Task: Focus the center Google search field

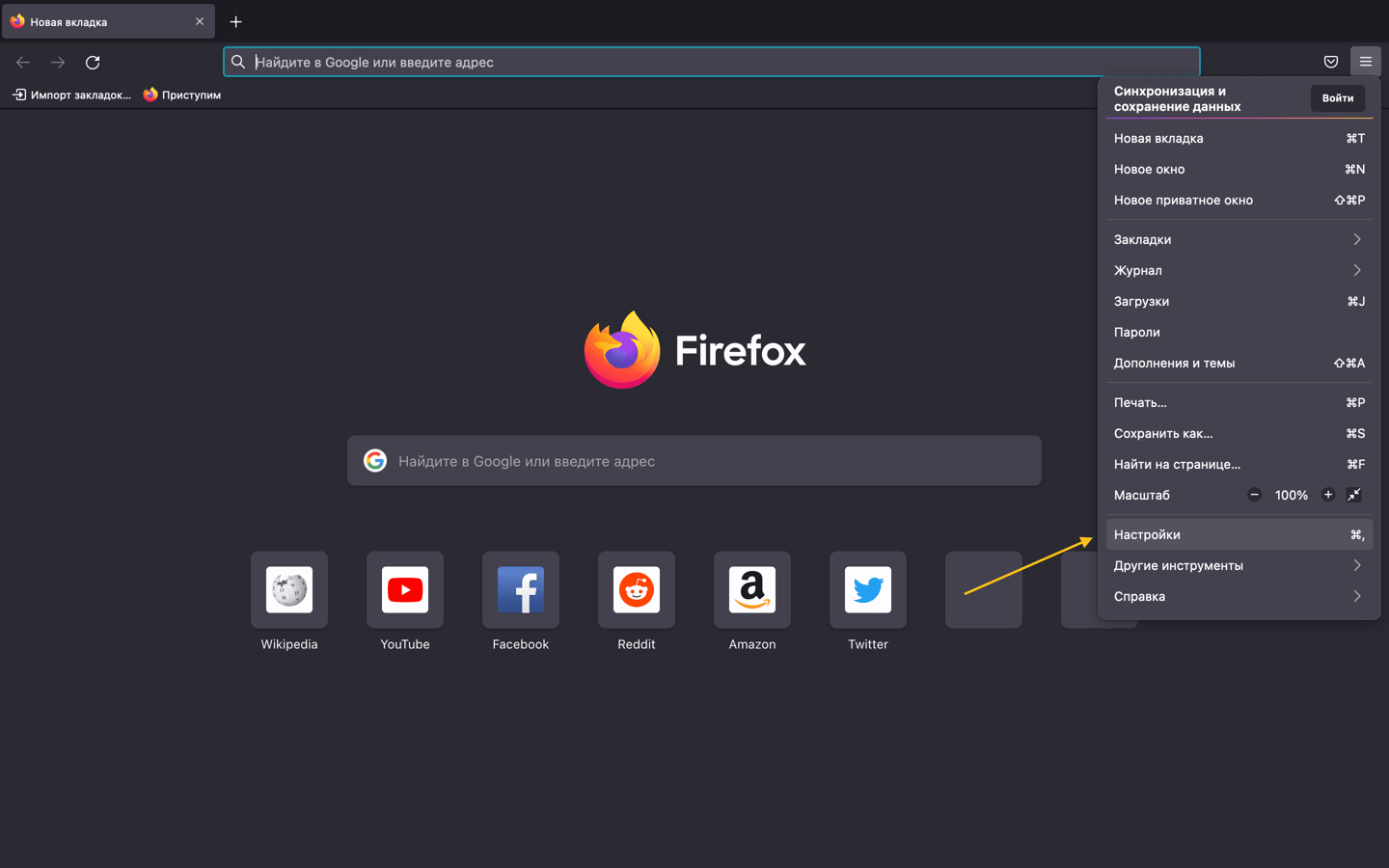Action: coord(694,461)
